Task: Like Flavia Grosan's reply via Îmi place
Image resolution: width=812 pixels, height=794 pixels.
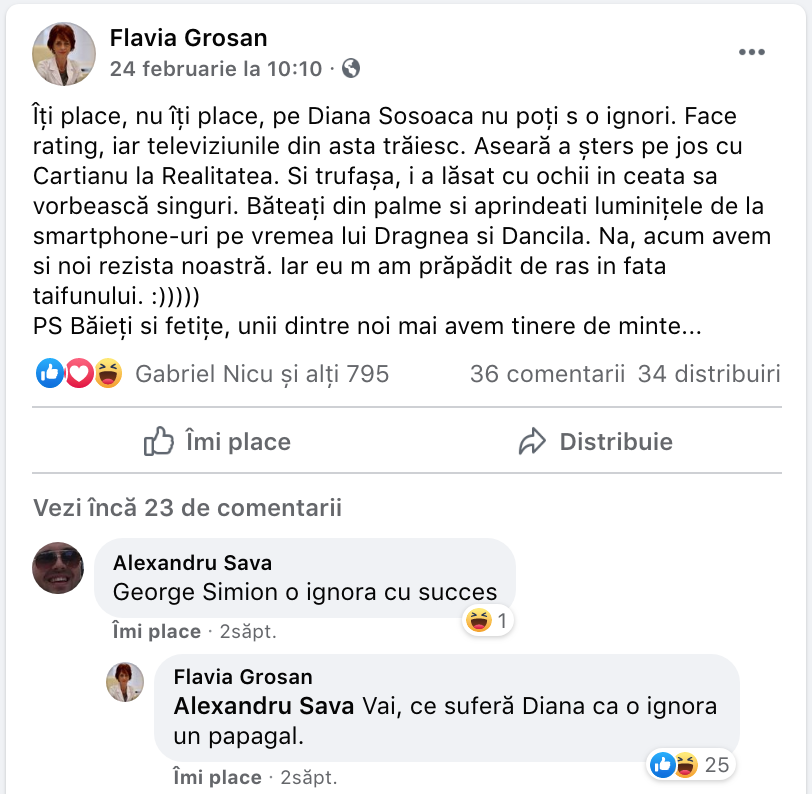Action: [x=216, y=776]
